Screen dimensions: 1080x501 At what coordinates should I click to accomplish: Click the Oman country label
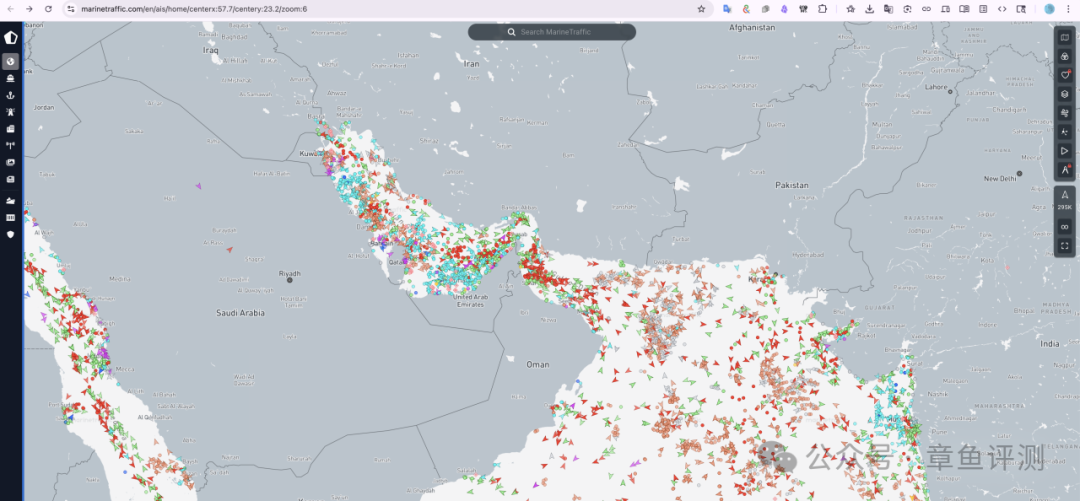(x=538, y=364)
